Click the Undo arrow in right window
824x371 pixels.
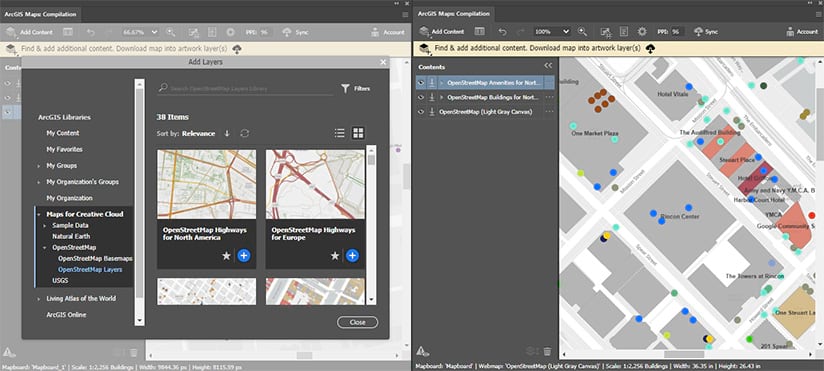[x=502, y=32]
